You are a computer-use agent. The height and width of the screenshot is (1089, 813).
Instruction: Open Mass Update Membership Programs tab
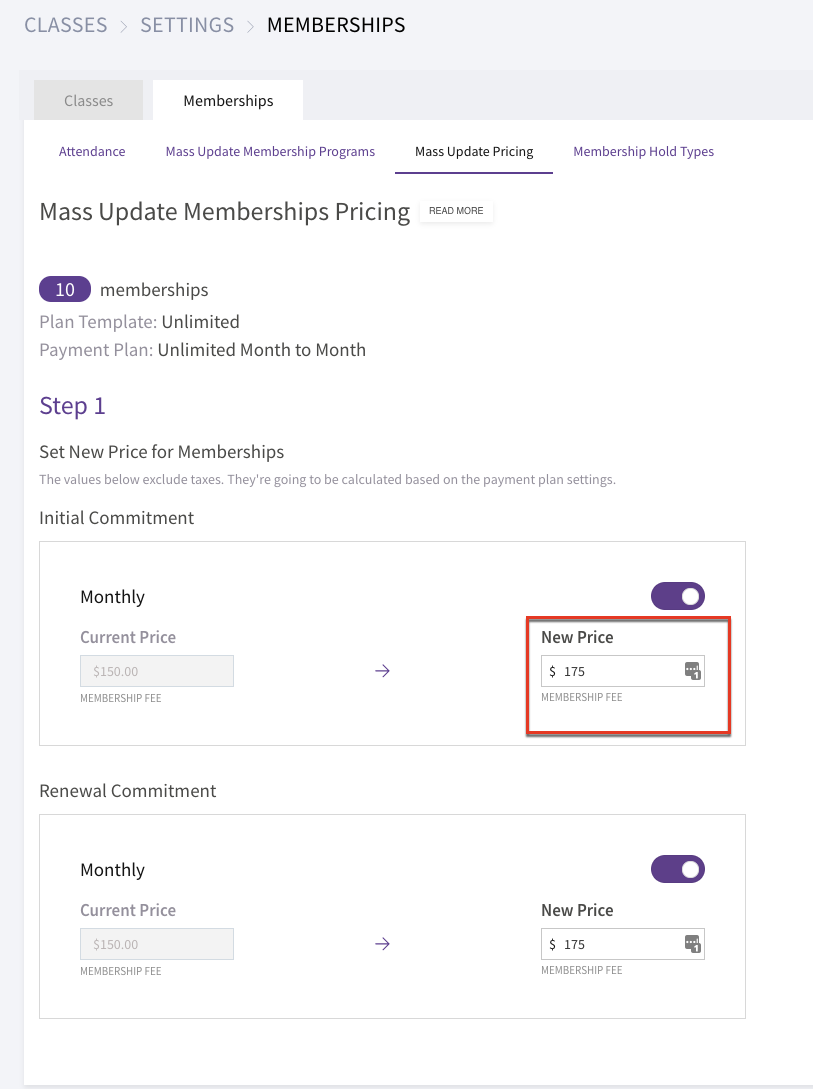270,151
